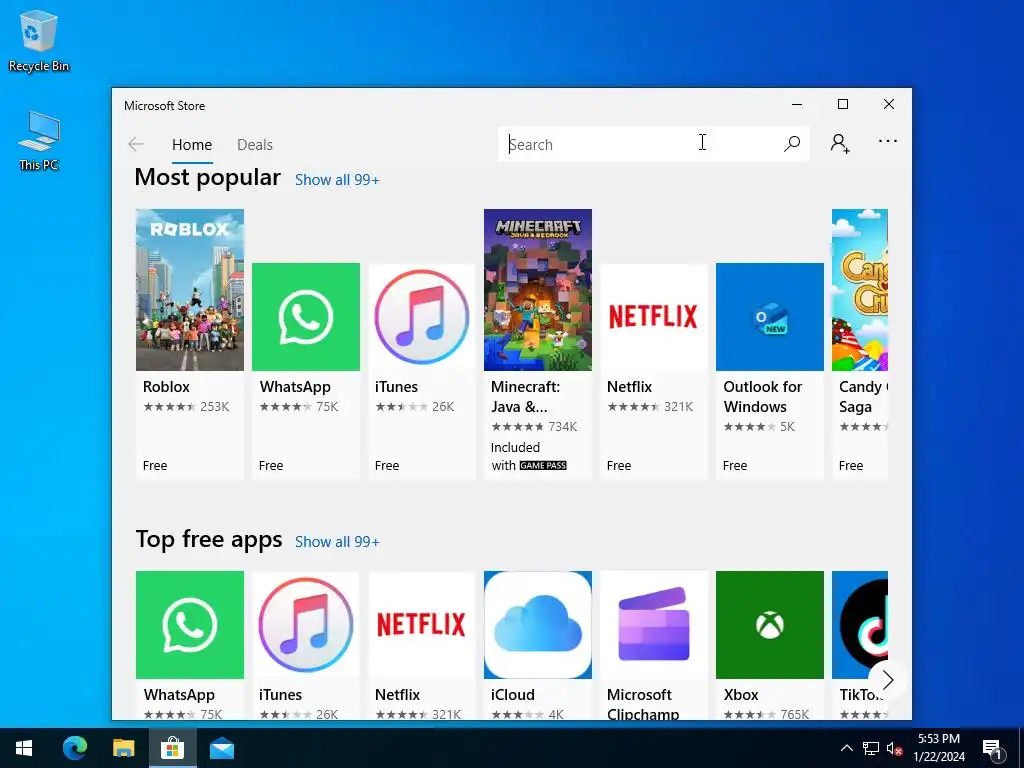Go back with the back arrow
The width and height of the screenshot is (1024, 768).
136,144
